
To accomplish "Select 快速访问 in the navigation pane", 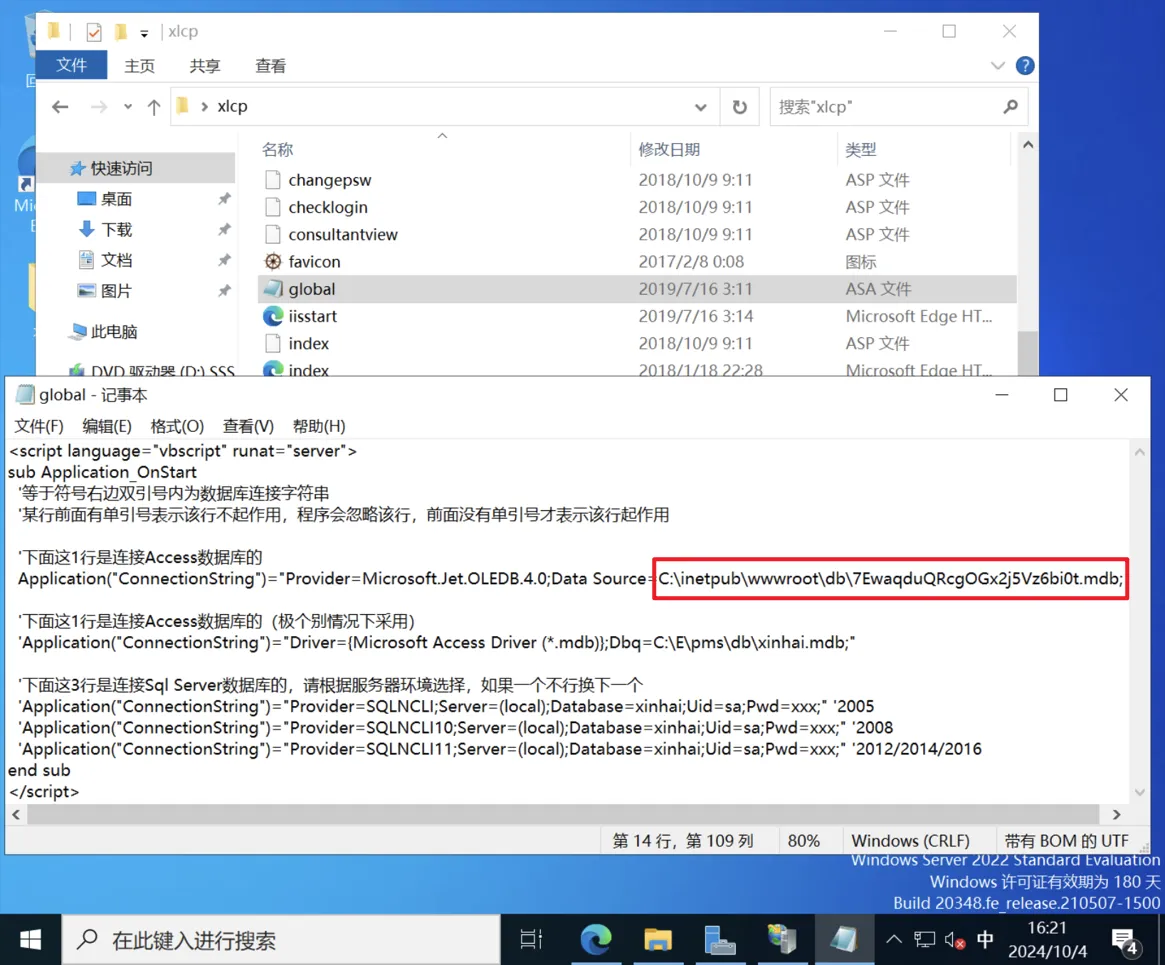I will [x=120, y=169].
